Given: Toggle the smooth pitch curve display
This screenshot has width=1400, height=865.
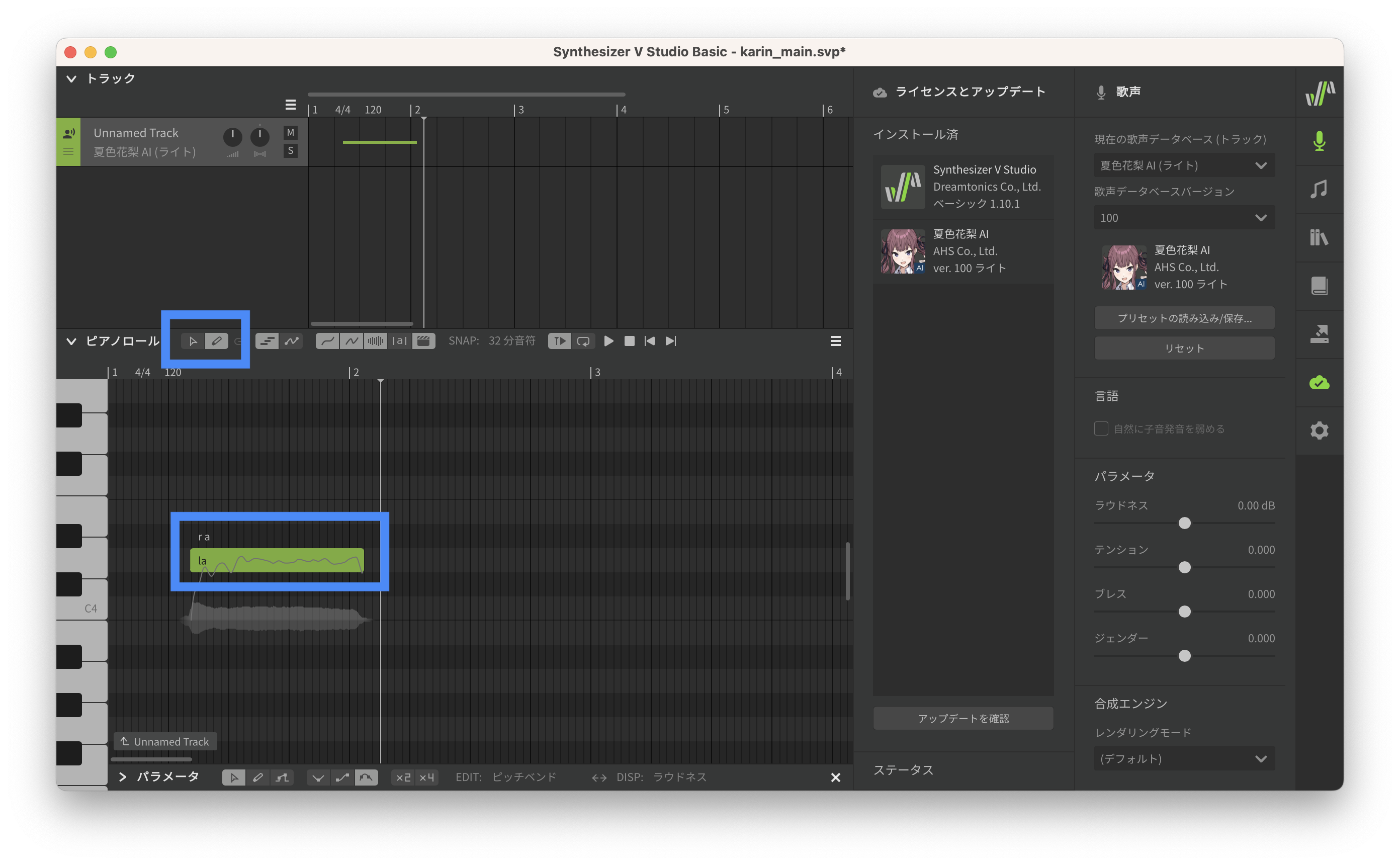Looking at the screenshot, I should pos(327,341).
